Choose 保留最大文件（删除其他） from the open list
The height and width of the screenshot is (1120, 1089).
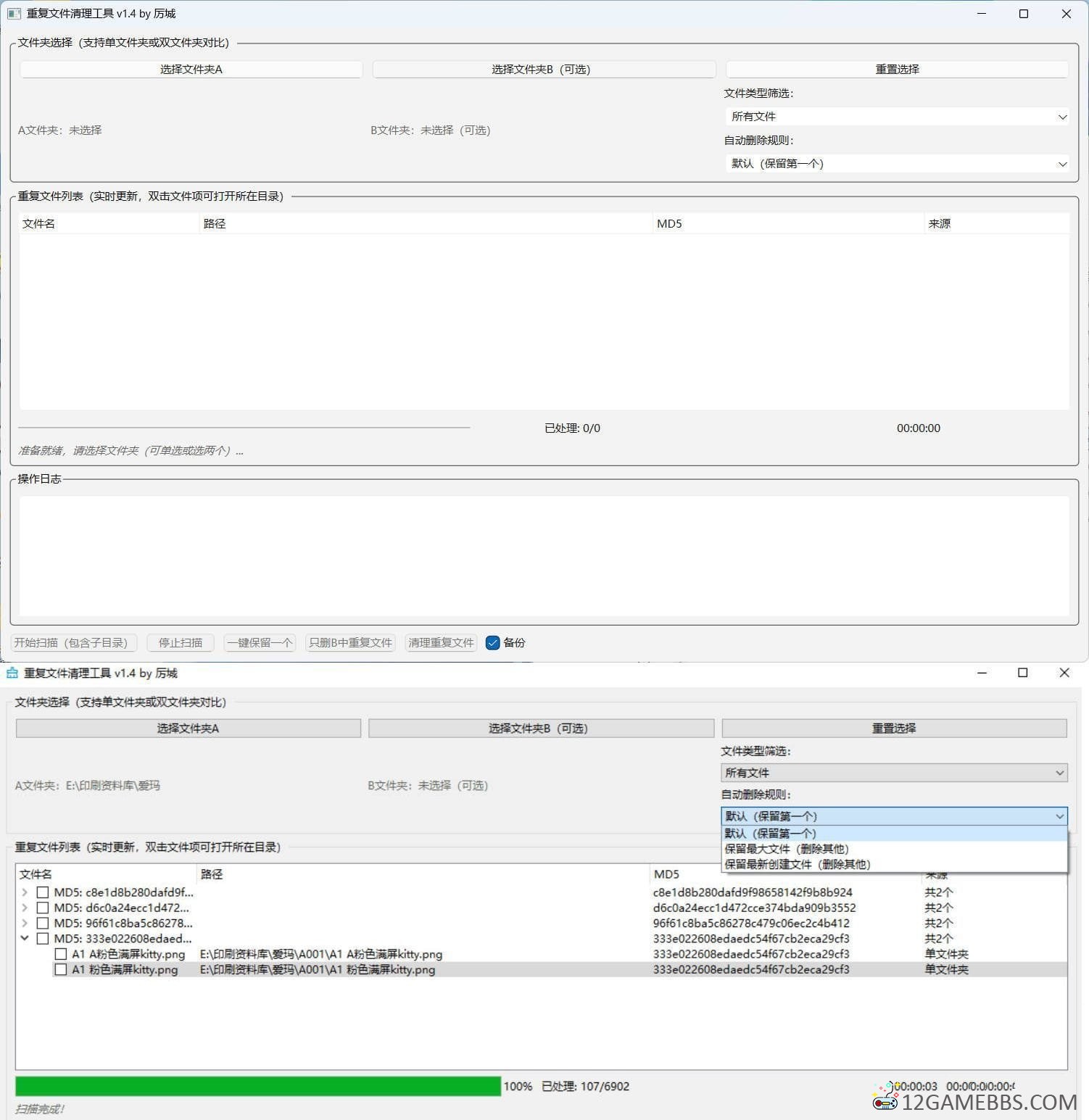tap(787, 849)
